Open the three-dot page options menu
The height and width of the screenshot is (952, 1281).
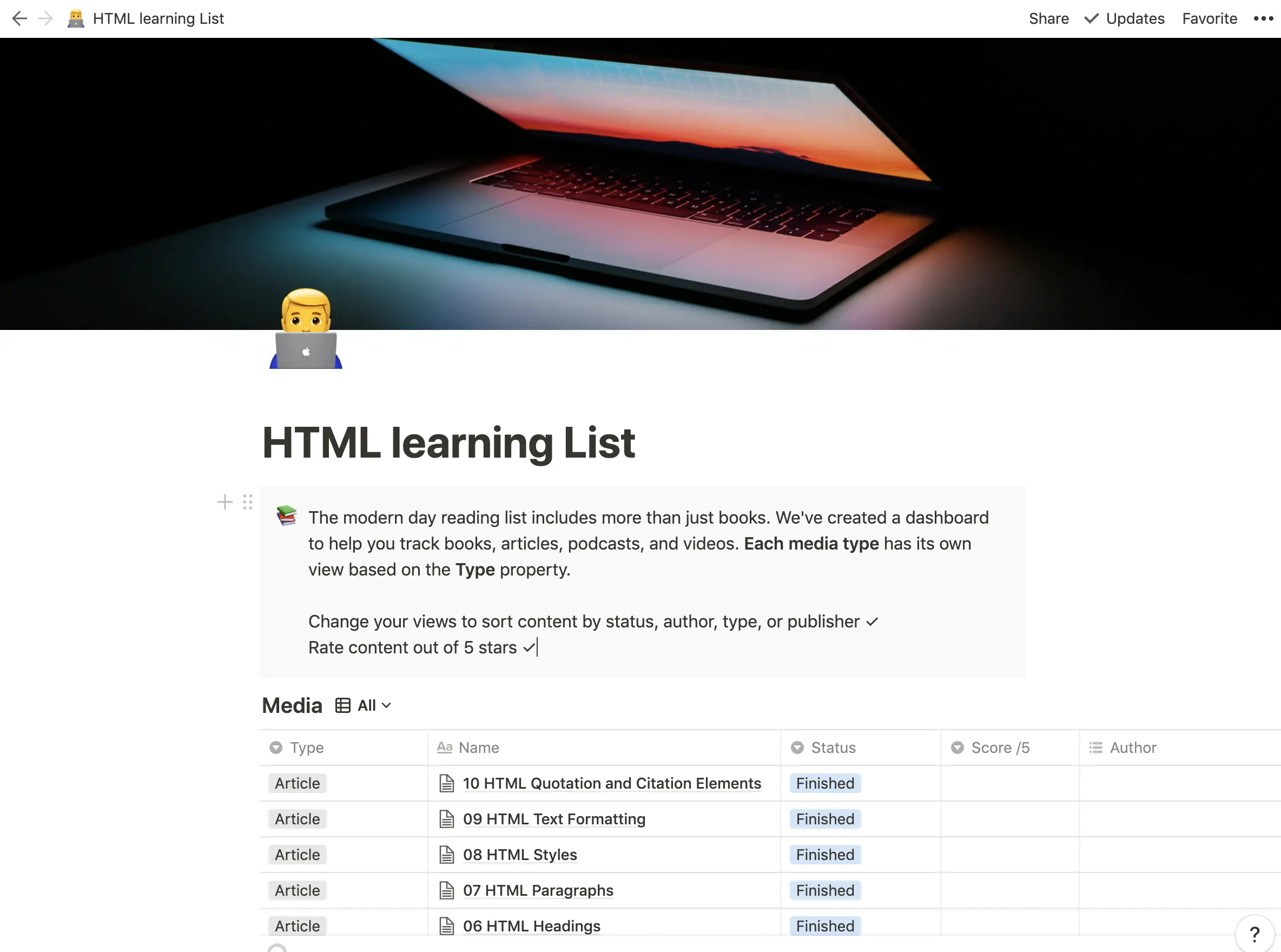[1263, 18]
